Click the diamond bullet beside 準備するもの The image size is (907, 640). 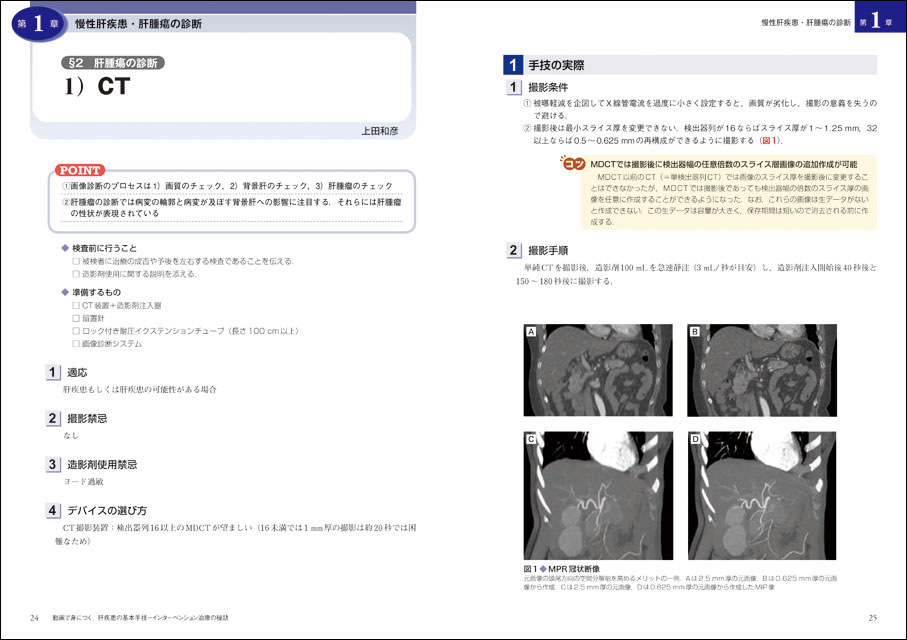point(65,291)
